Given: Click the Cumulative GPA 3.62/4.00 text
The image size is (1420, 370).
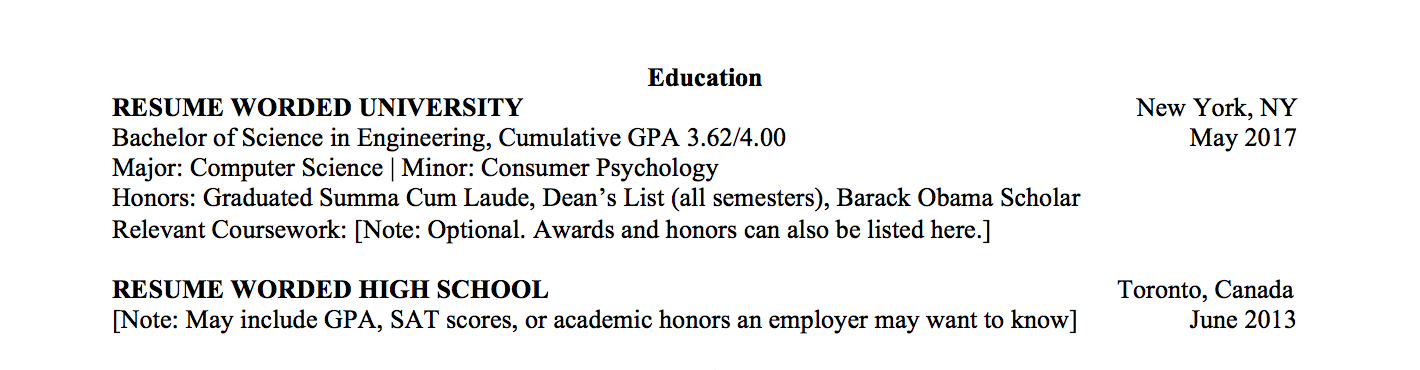Looking at the screenshot, I should click(x=642, y=138).
